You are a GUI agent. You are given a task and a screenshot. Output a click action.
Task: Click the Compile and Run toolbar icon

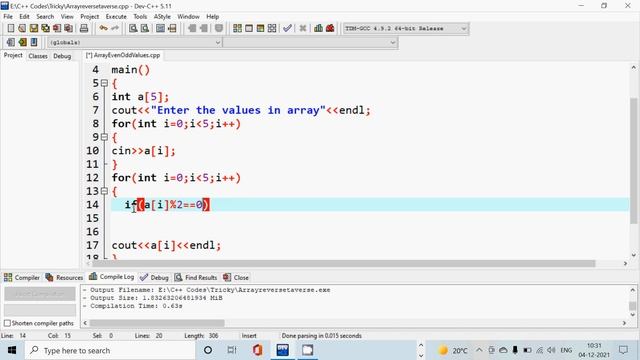click(260, 28)
